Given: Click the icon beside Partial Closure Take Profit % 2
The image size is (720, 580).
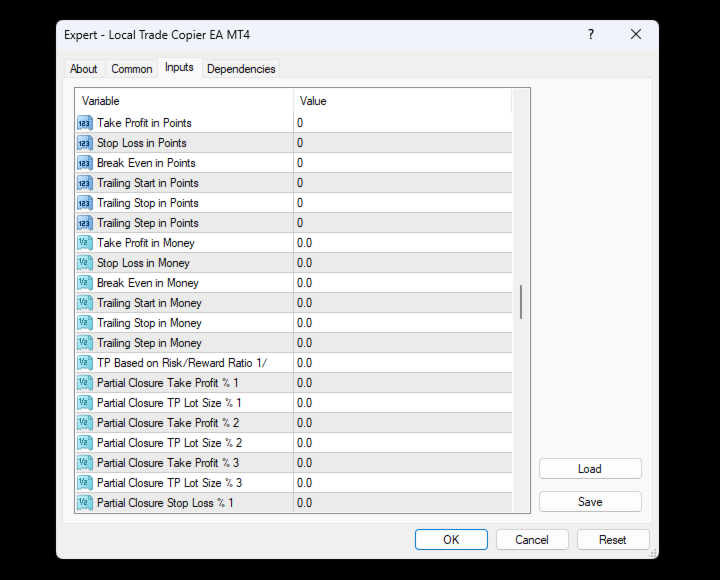Looking at the screenshot, I should (85, 422).
